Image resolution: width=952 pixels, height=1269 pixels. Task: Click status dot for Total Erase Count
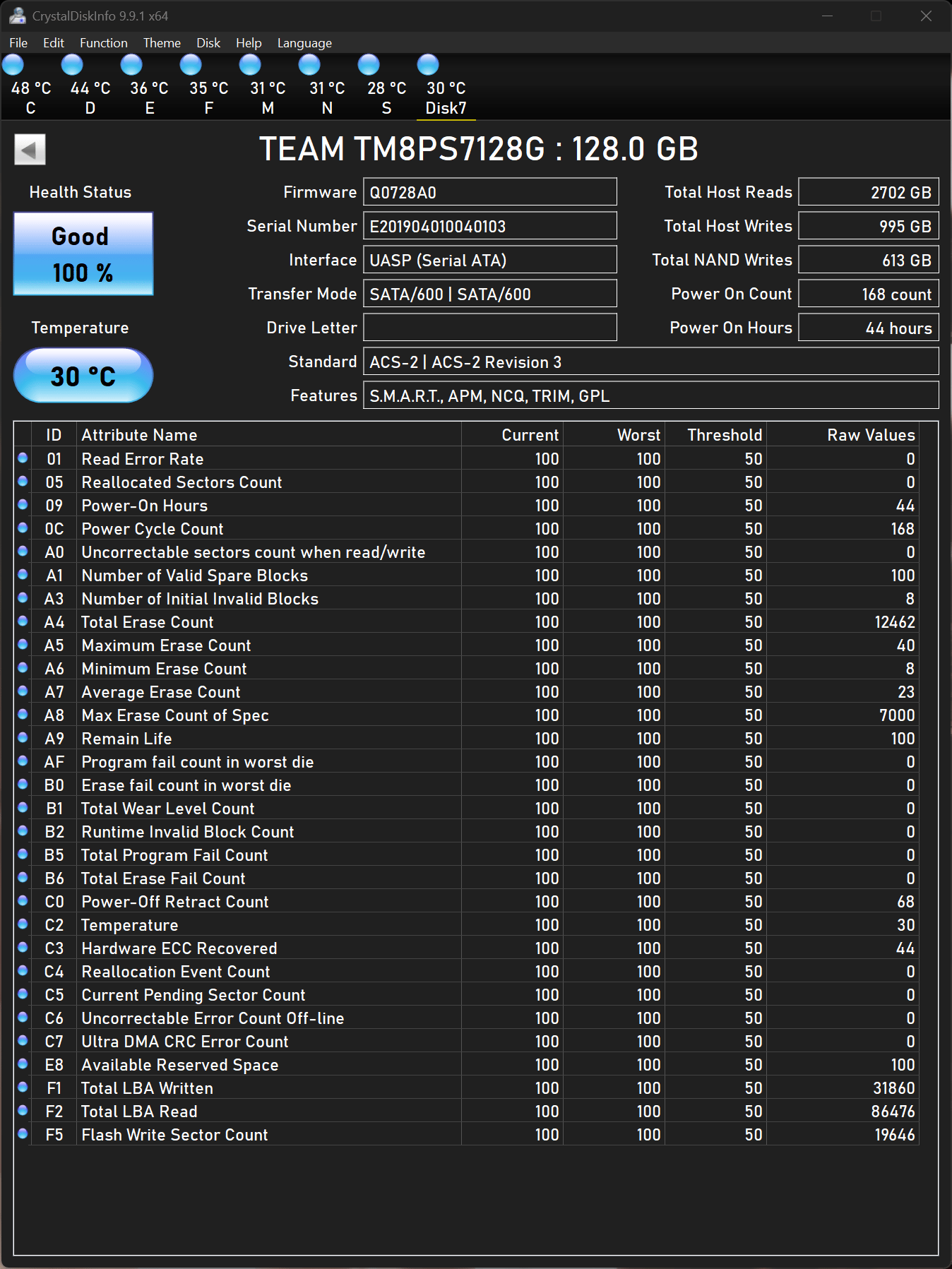point(23,621)
